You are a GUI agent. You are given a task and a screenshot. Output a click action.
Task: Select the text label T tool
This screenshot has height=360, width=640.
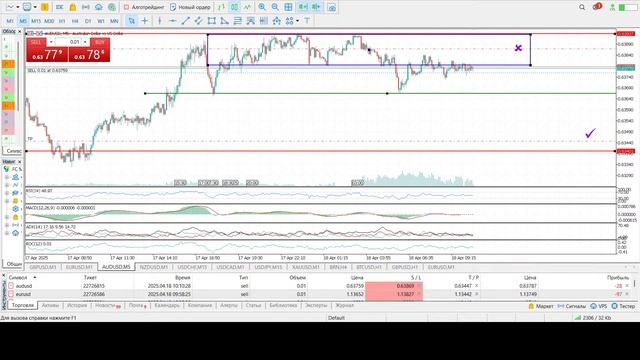coord(307,20)
